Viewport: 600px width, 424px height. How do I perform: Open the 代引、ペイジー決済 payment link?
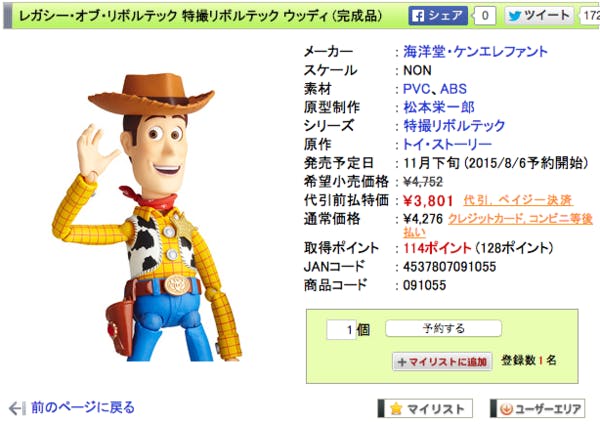pyautogui.click(x=518, y=200)
